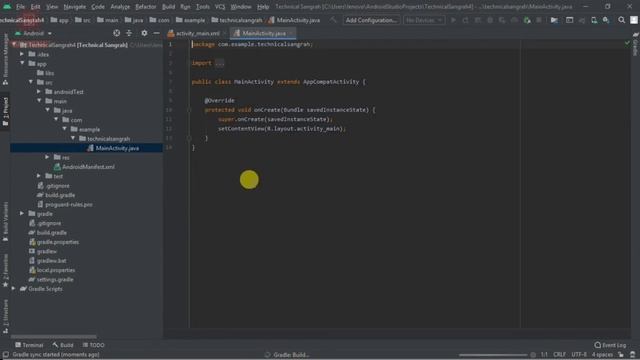The image size is (640, 360).
Task: Expand the .idea folder
Action: coord(22,54)
